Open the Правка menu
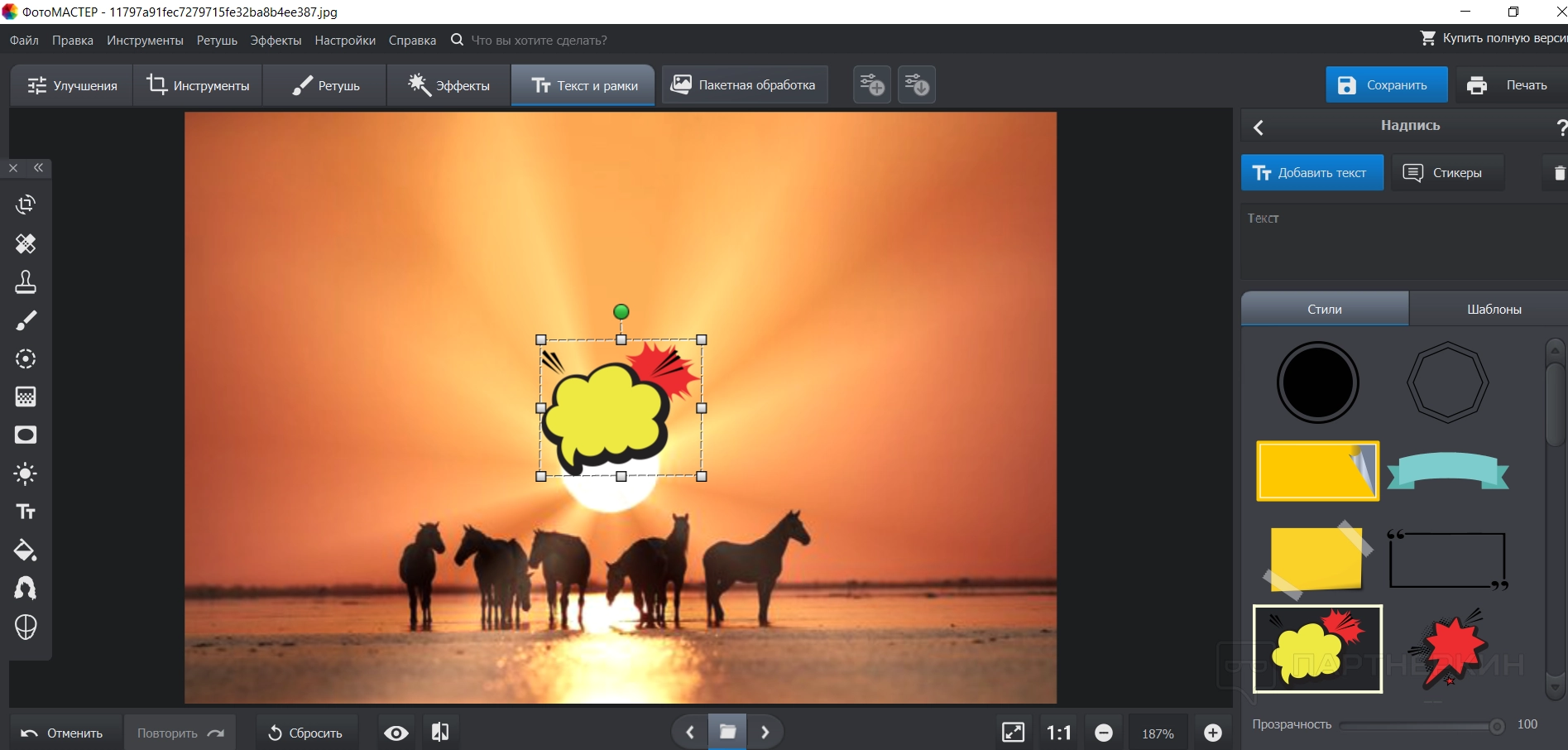 click(73, 41)
